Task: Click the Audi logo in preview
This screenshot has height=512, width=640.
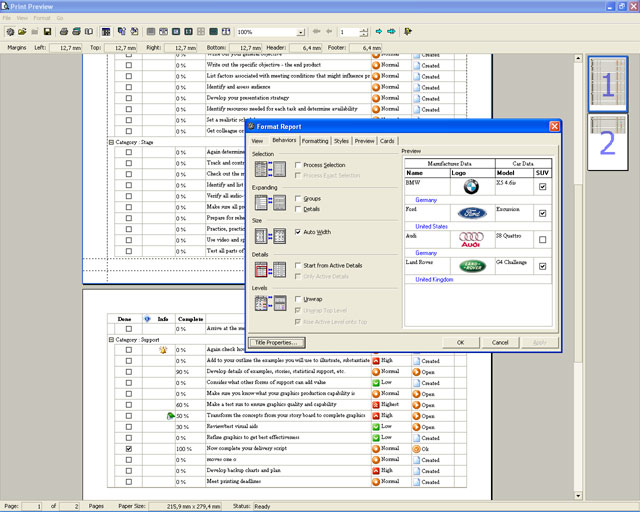Action: click(x=471, y=240)
